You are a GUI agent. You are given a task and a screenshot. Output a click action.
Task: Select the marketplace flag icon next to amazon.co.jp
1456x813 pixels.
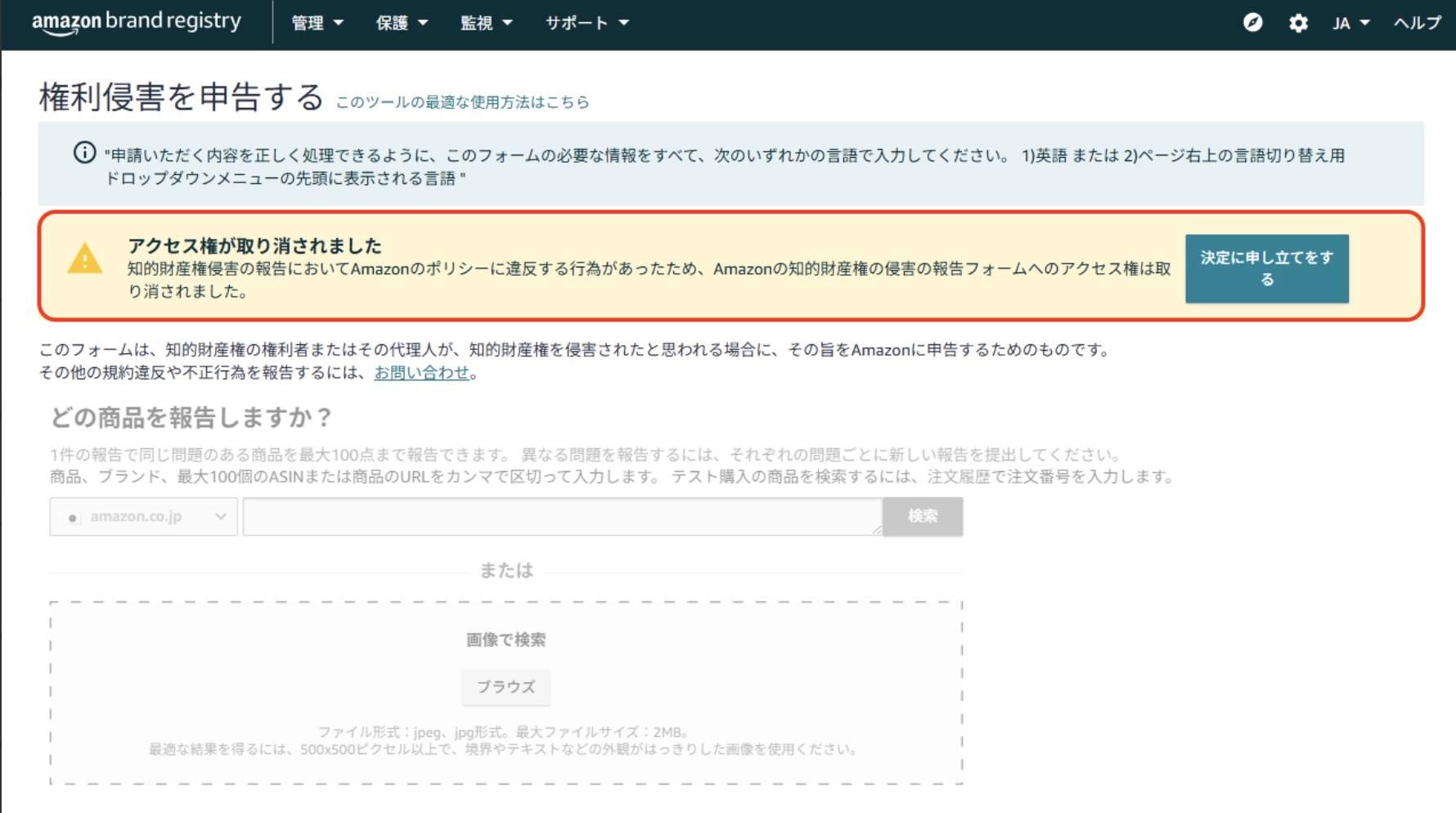point(74,516)
